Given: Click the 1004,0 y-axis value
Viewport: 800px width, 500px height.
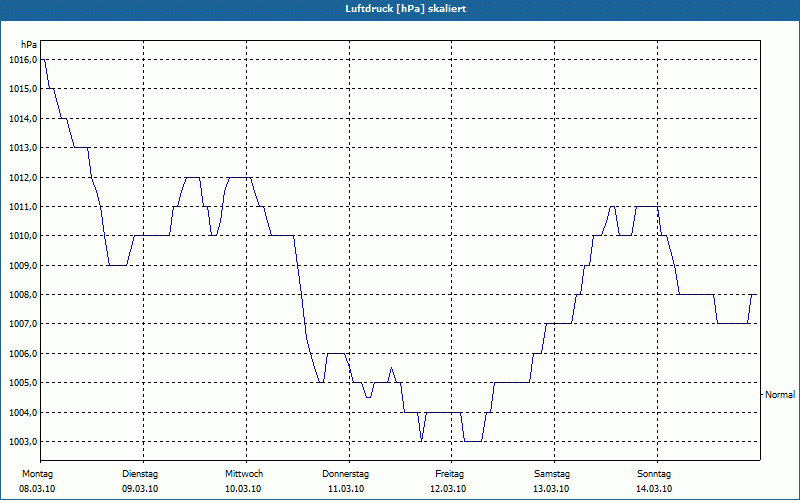Looking at the screenshot, I should click(x=23, y=412).
